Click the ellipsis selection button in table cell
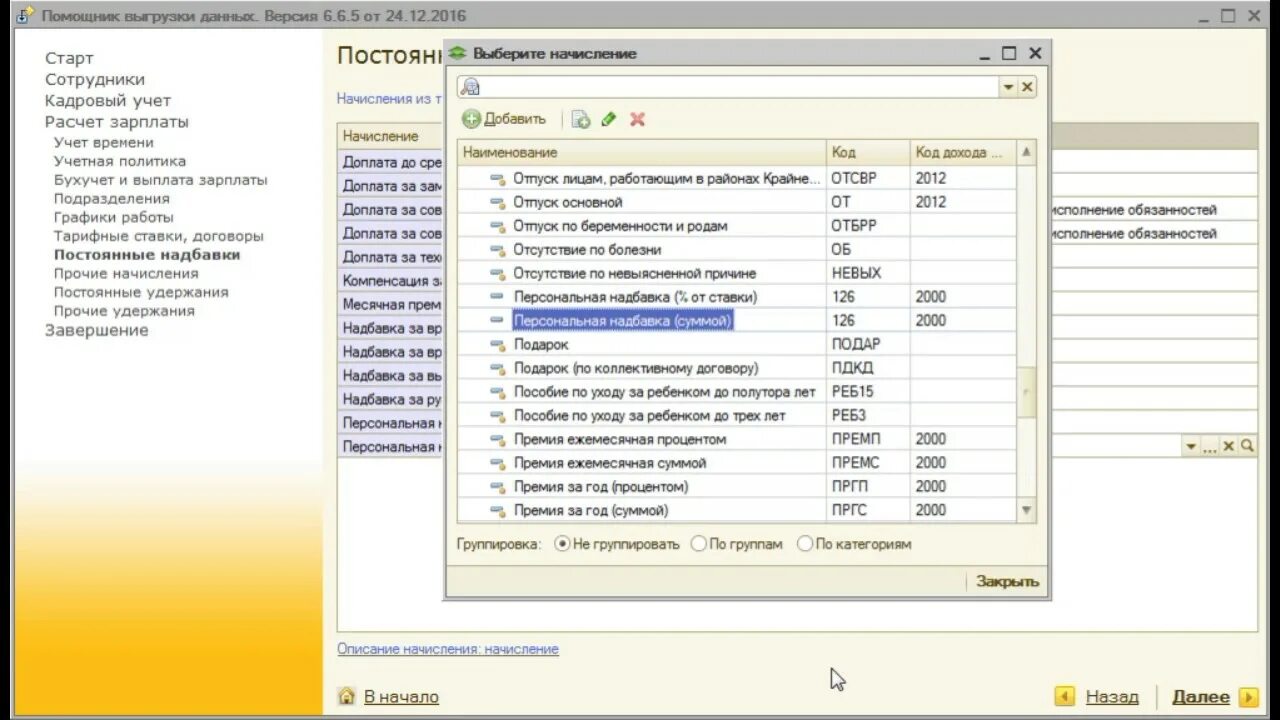 tap(1210, 447)
